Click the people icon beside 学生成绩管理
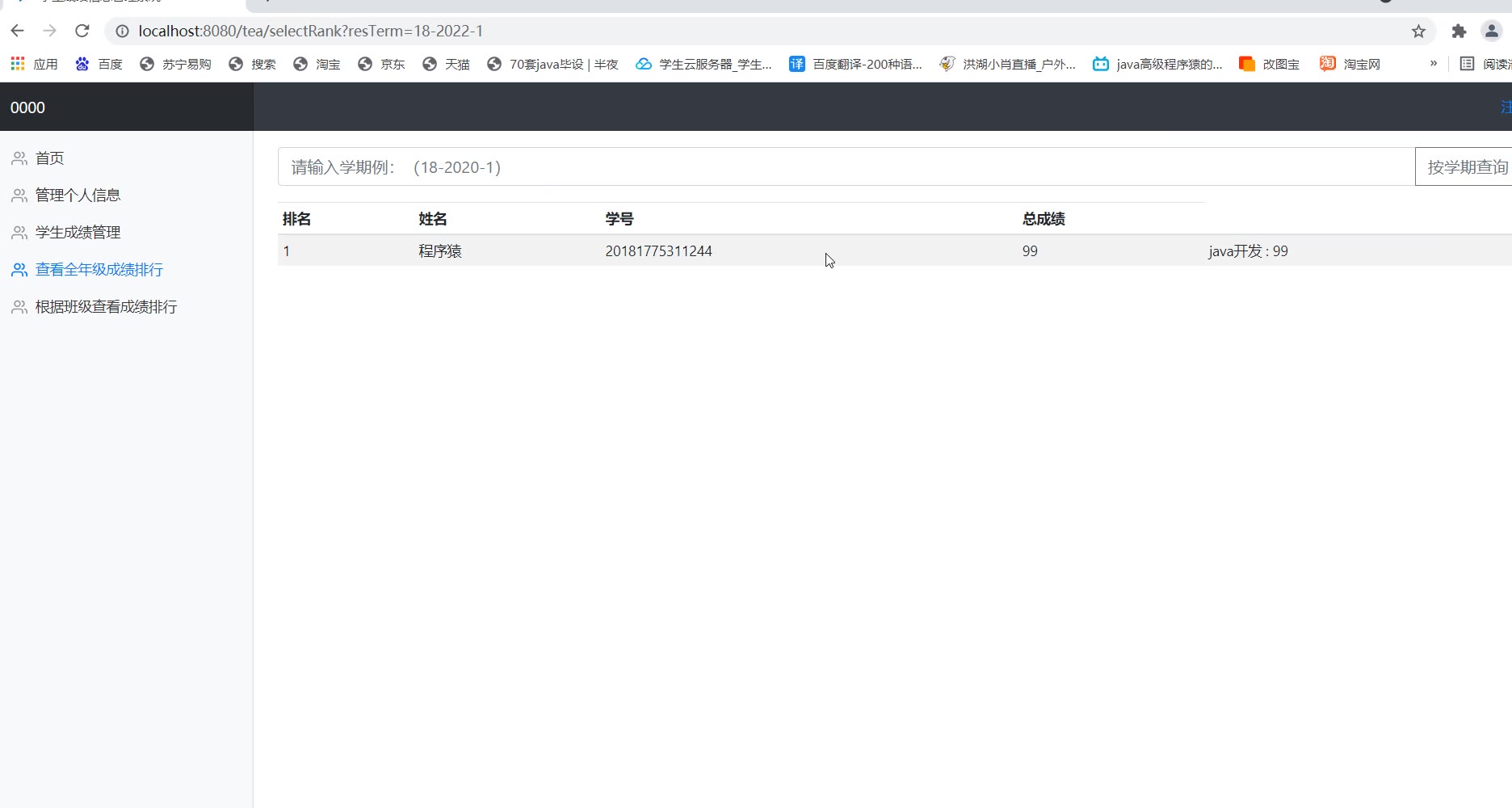The image size is (1512, 808). click(19, 233)
